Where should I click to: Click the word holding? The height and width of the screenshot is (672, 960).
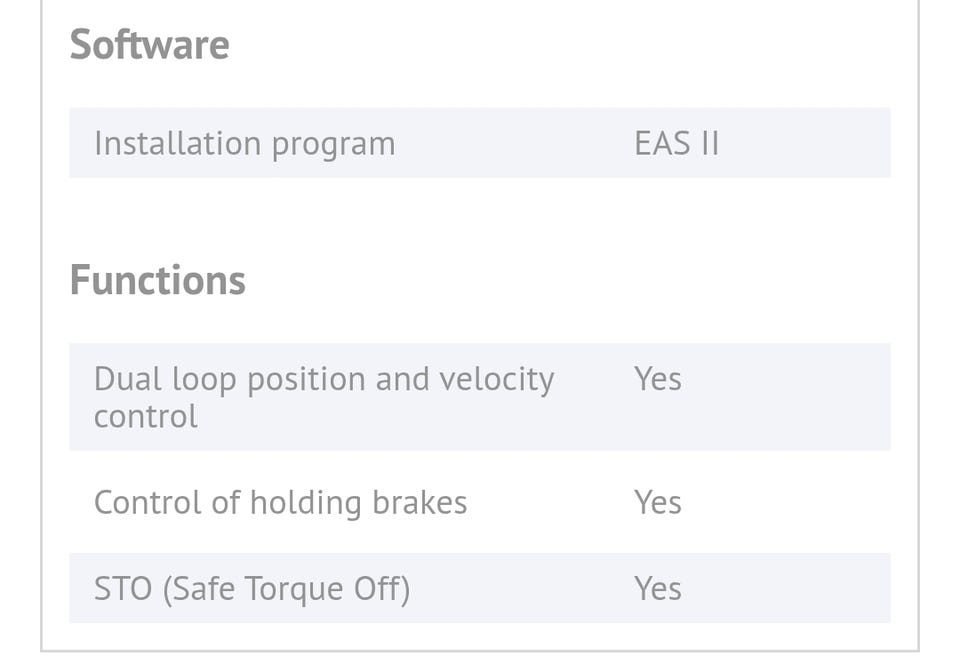coord(305,503)
